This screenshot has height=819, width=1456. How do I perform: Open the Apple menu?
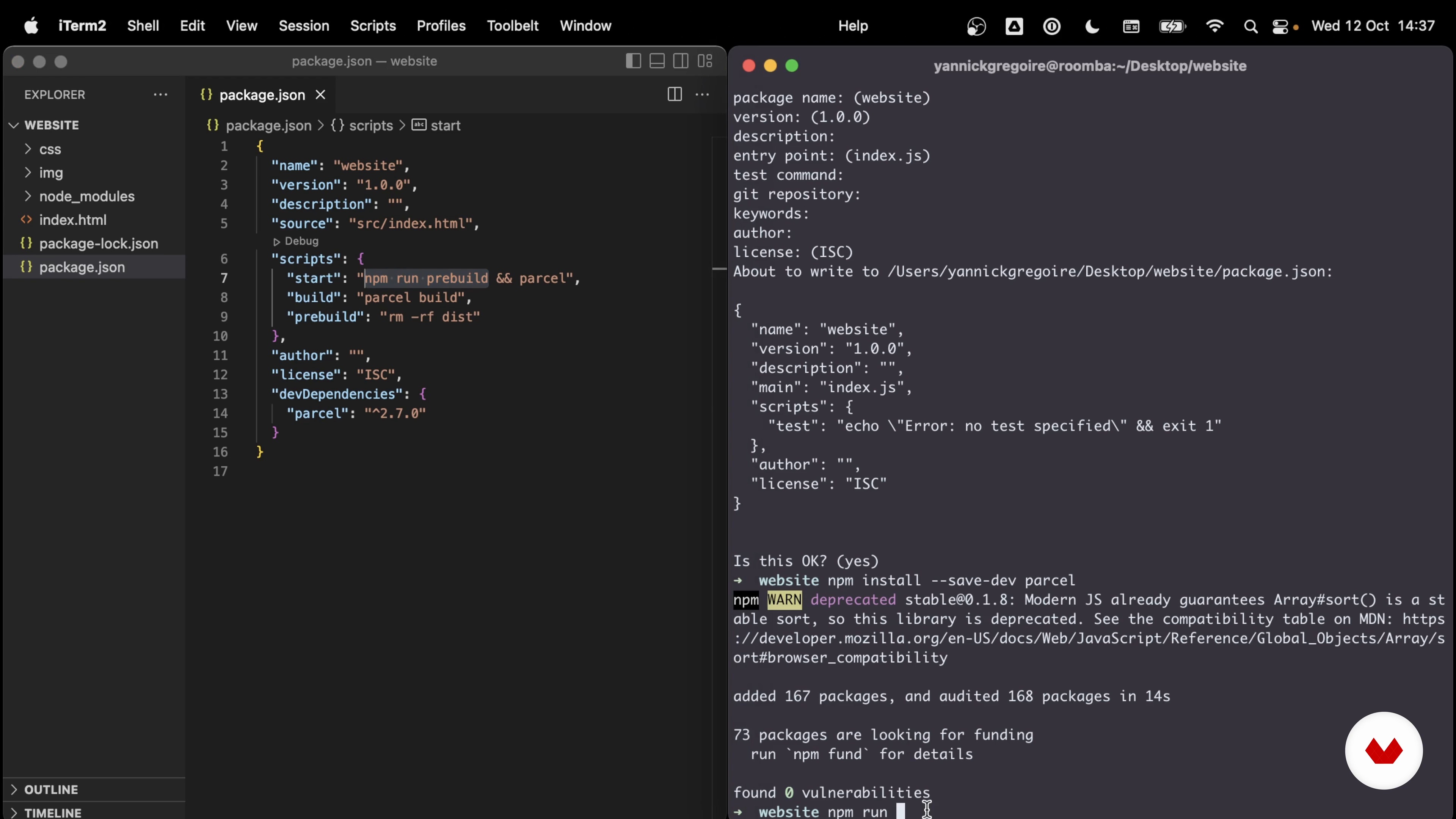click(x=31, y=25)
